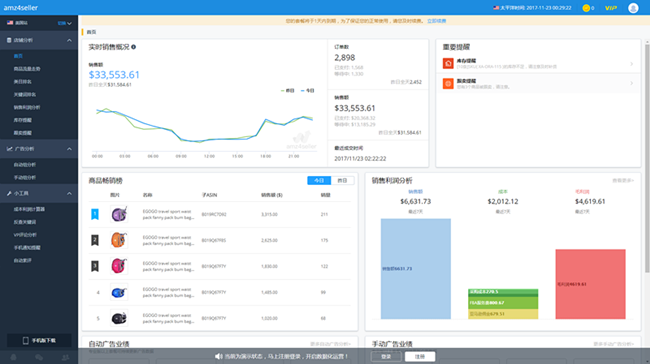Click the 查看更多 link in profit panel
This screenshot has height=364, width=650.
click(x=623, y=180)
